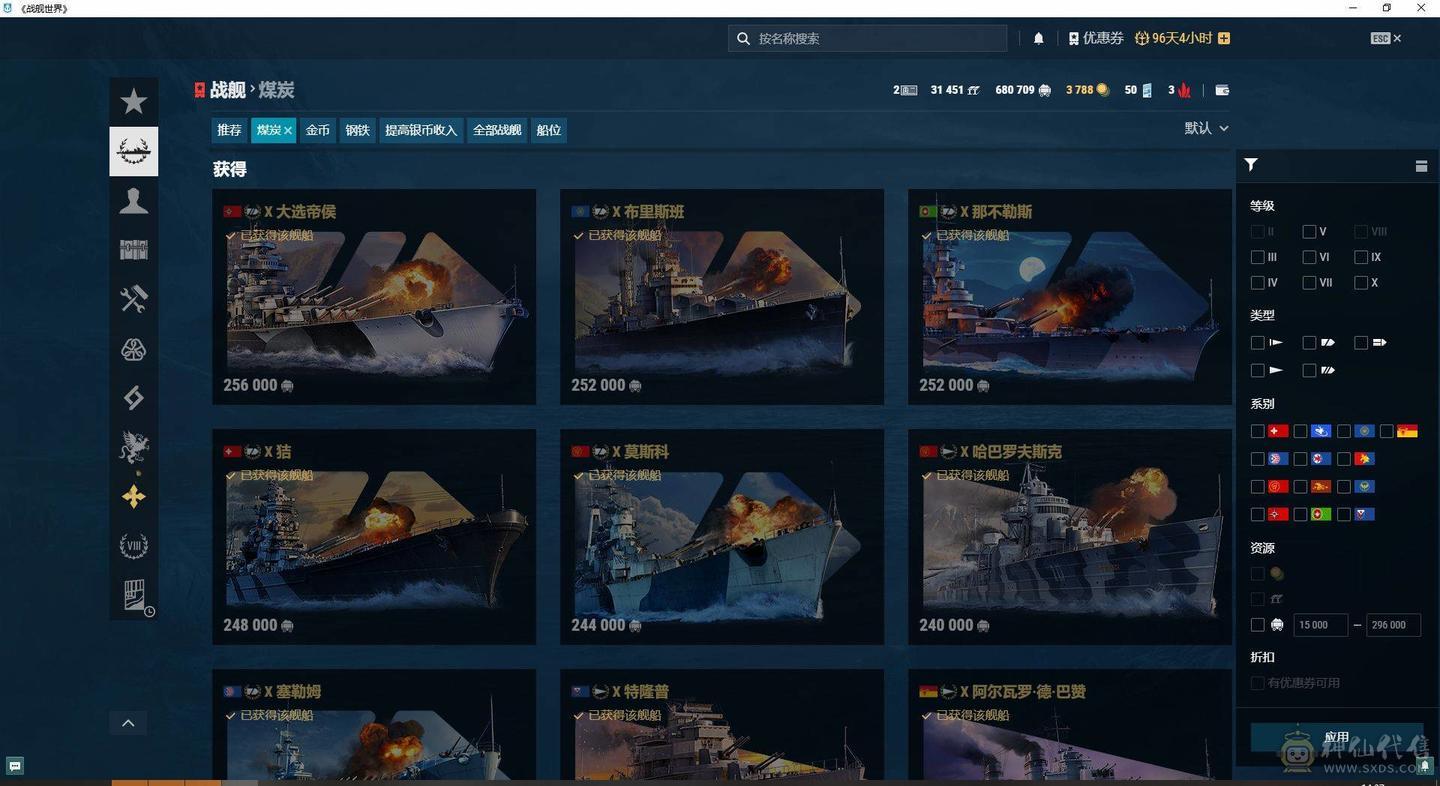The width and height of the screenshot is (1440, 786).
Task: Click the 50 blue token resource
Action: (x=1138, y=90)
